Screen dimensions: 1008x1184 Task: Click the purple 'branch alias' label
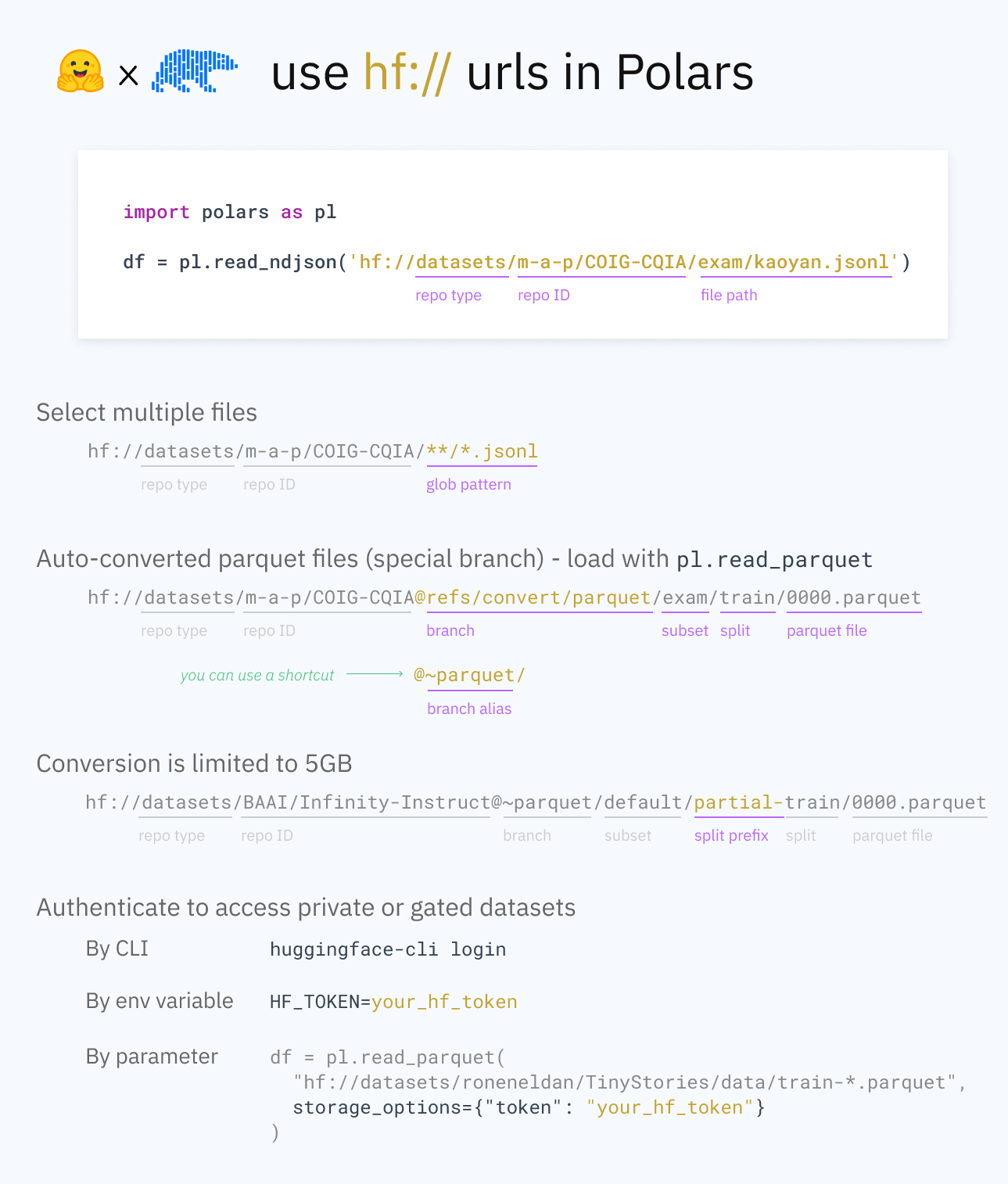(469, 709)
